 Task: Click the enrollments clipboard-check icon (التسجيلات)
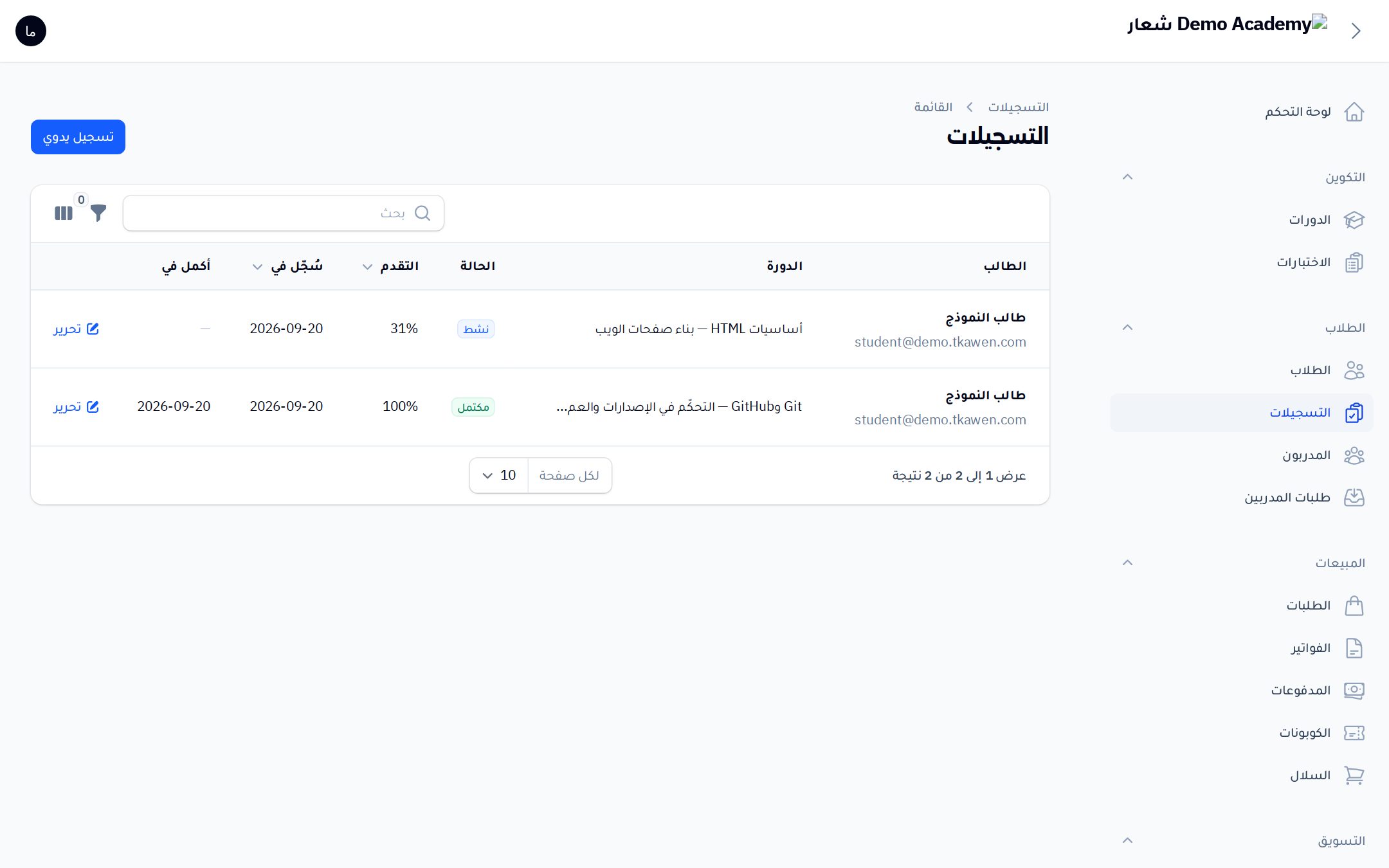[x=1354, y=413]
